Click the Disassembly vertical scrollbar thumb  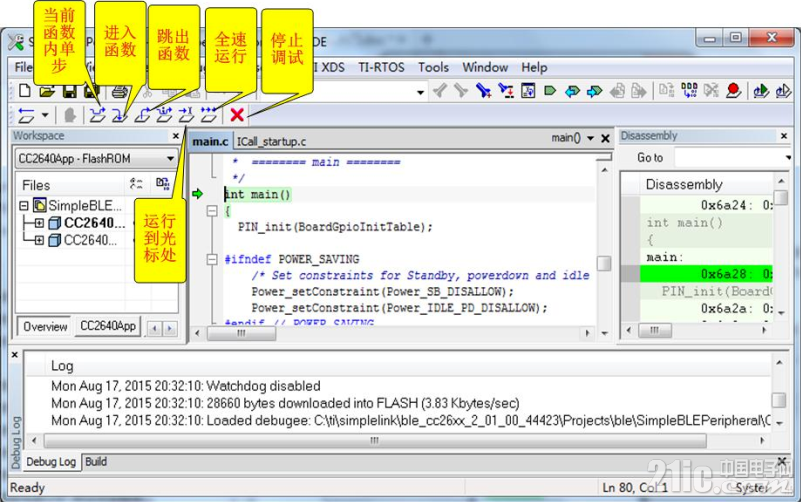(781, 197)
